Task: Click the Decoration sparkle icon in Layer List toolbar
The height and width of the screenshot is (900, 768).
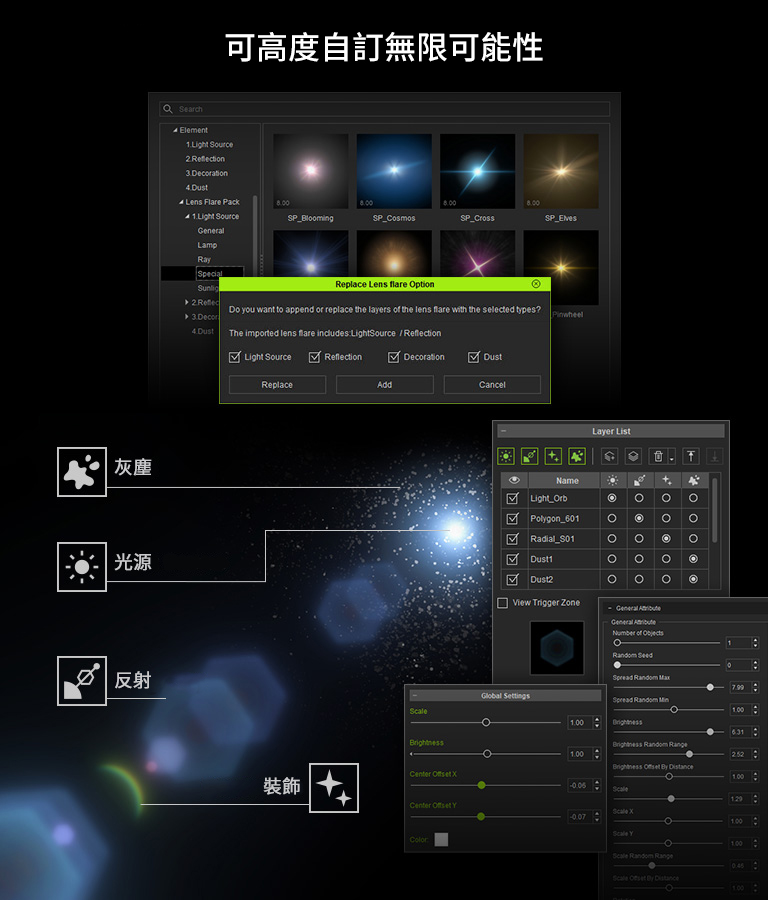Action: 553,456
